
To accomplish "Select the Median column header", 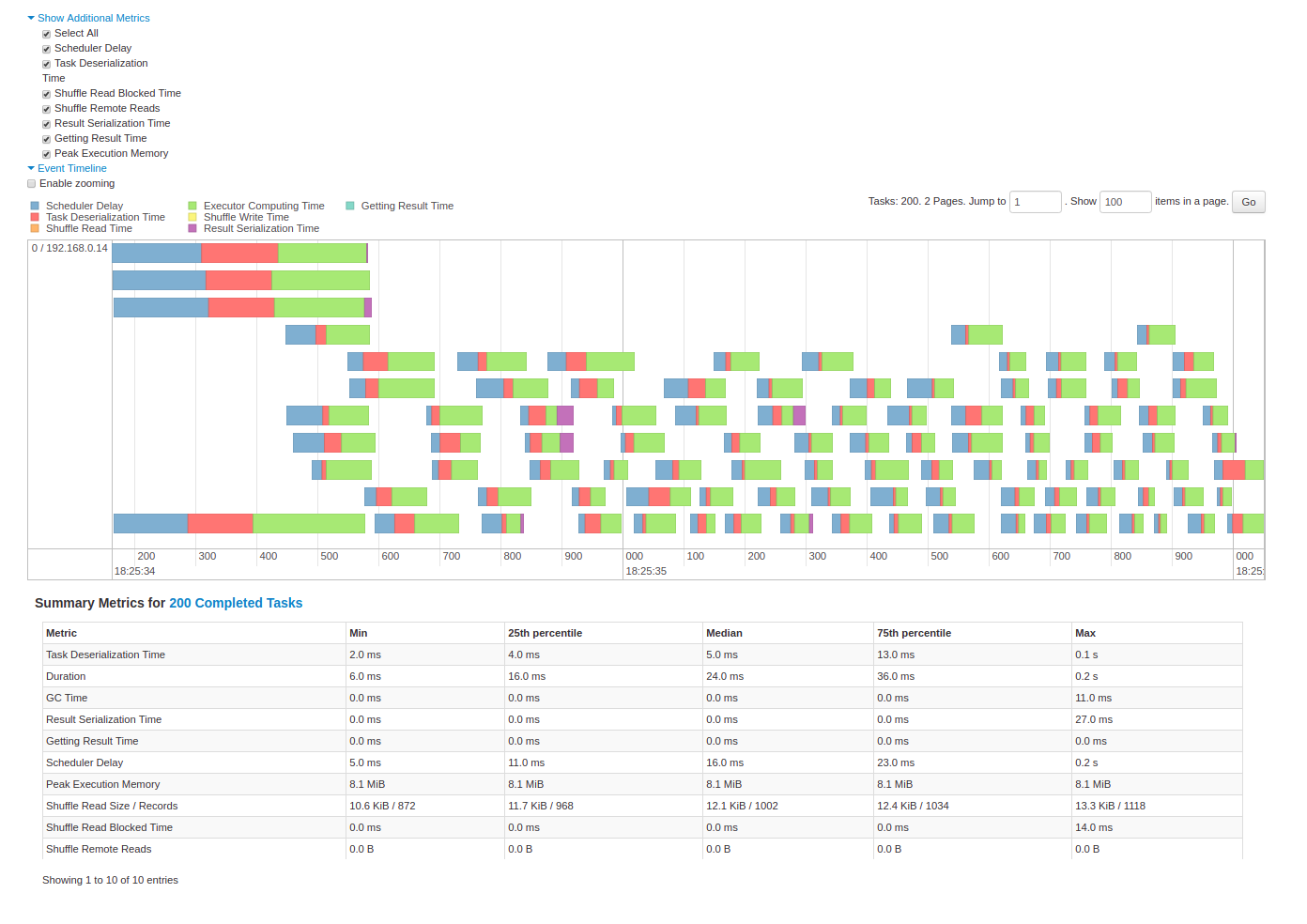I will coord(724,632).
